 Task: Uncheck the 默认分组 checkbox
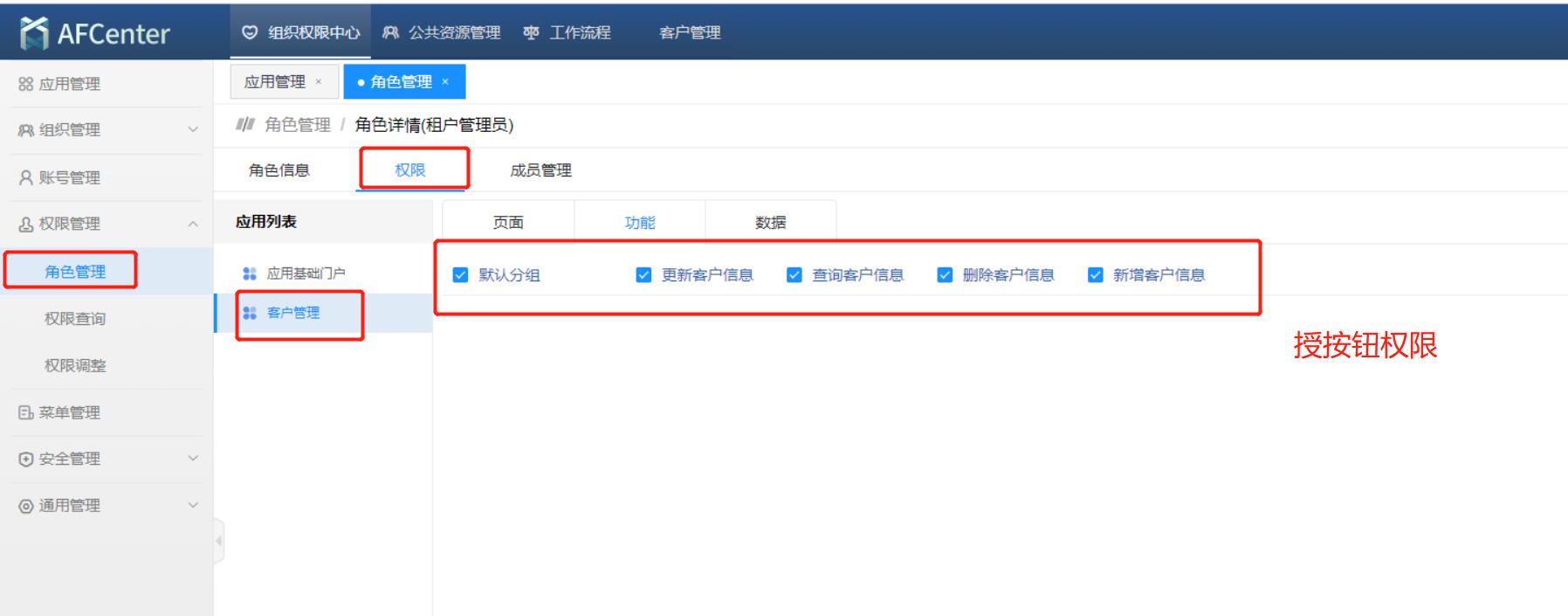(461, 275)
